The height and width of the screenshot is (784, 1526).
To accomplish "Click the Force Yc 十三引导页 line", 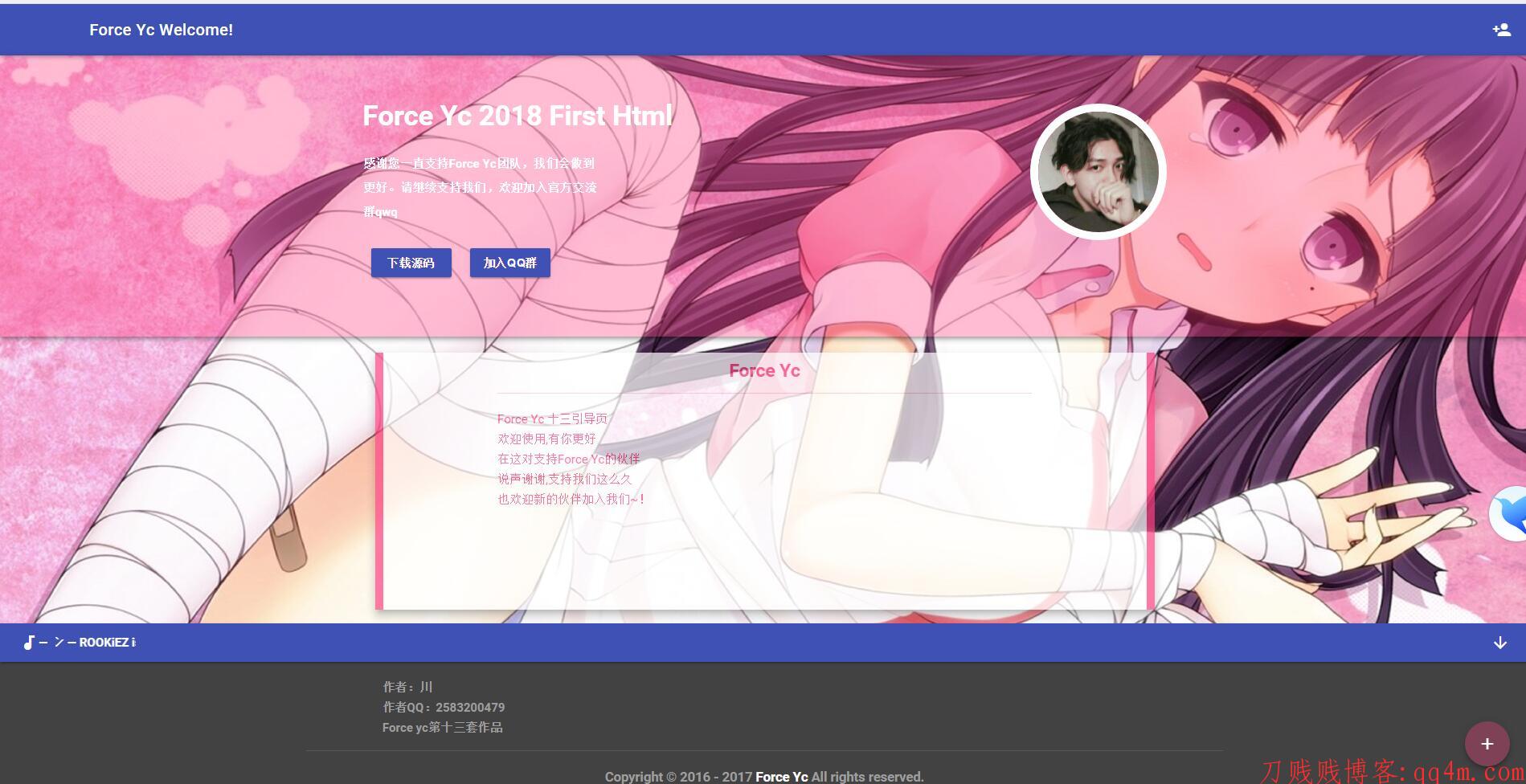I will click(x=552, y=419).
